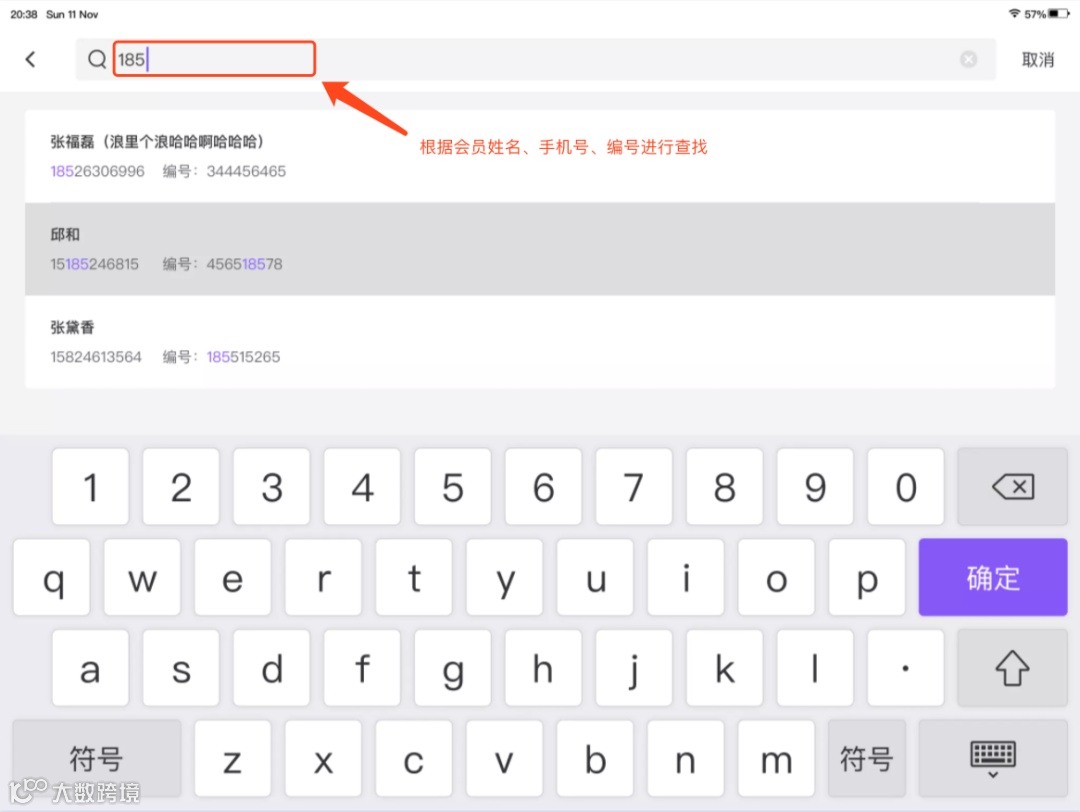Tap the letter x key

pyautogui.click(x=324, y=758)
